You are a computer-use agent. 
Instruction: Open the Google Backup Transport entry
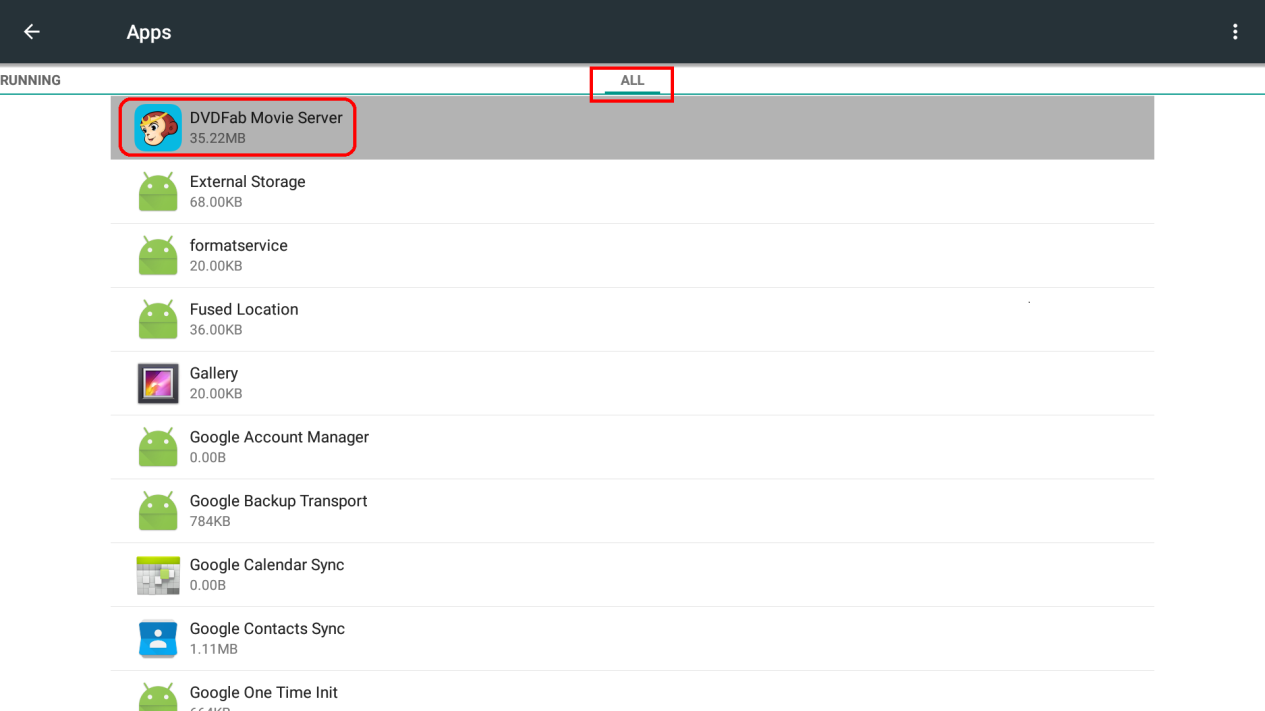(x=632, y=511)
